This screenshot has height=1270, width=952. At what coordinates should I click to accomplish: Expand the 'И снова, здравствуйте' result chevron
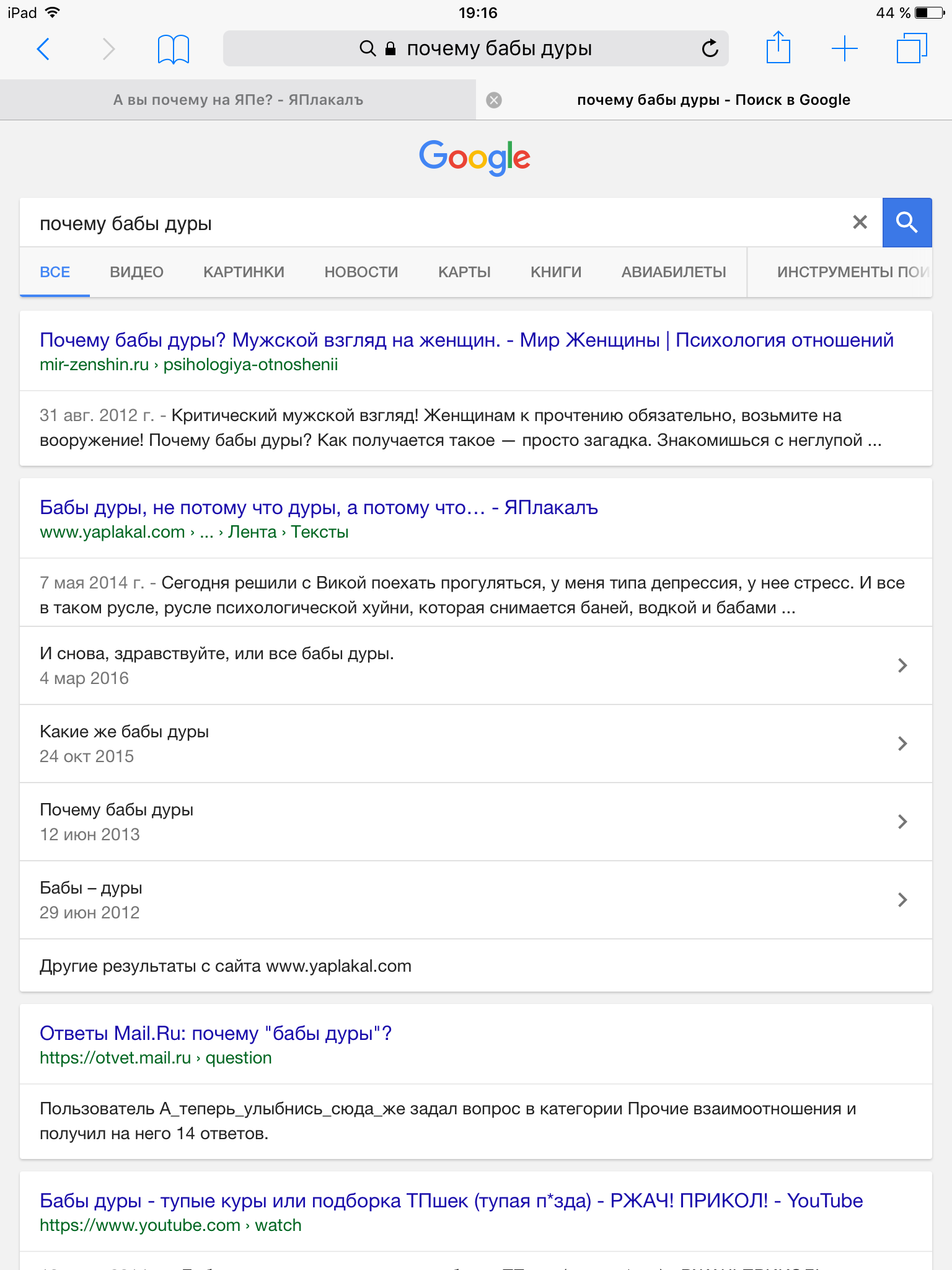point(902,665)
